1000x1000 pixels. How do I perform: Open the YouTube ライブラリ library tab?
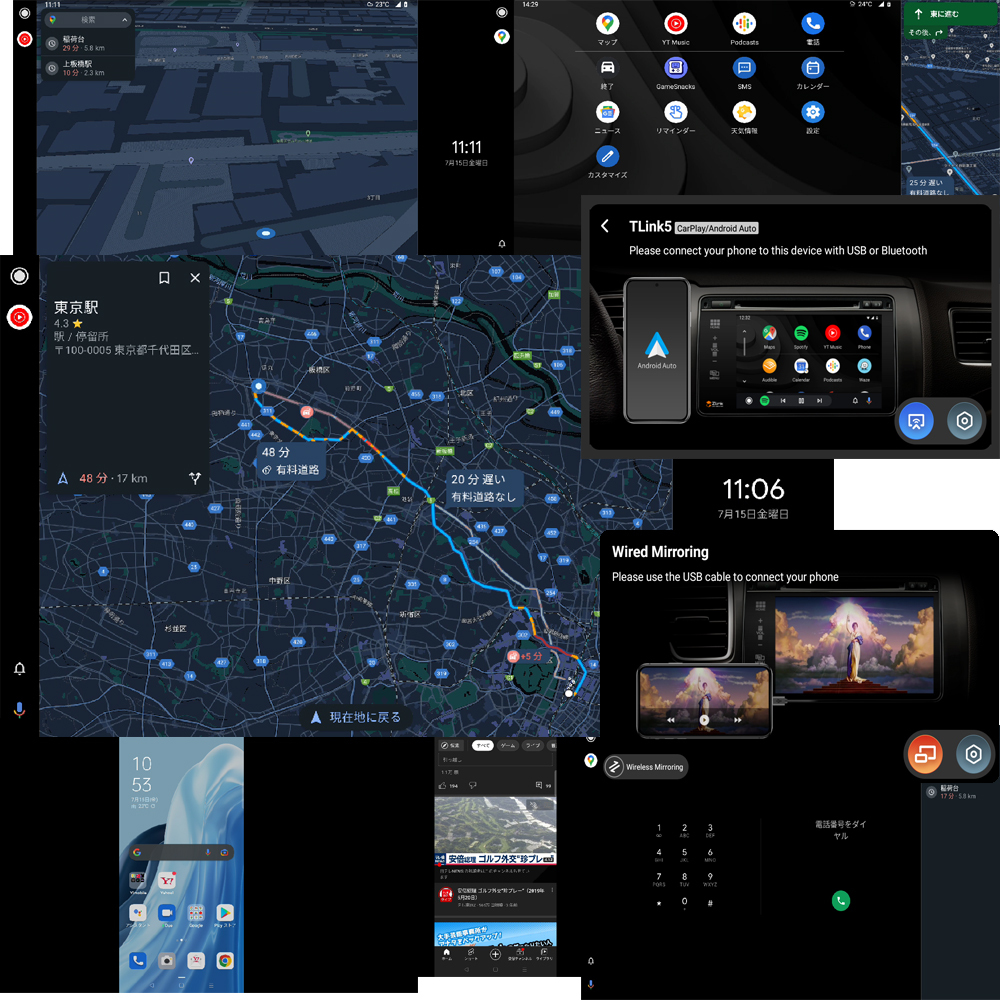tap(544, 954)
